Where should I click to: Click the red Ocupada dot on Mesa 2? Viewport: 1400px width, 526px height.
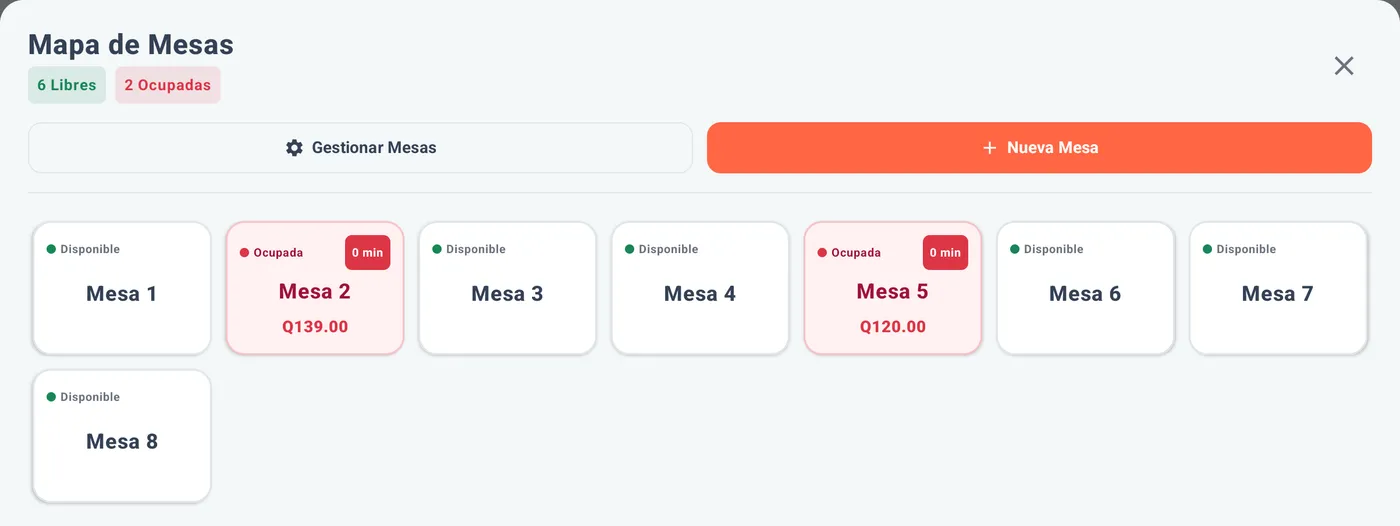[x=244, y=253]
